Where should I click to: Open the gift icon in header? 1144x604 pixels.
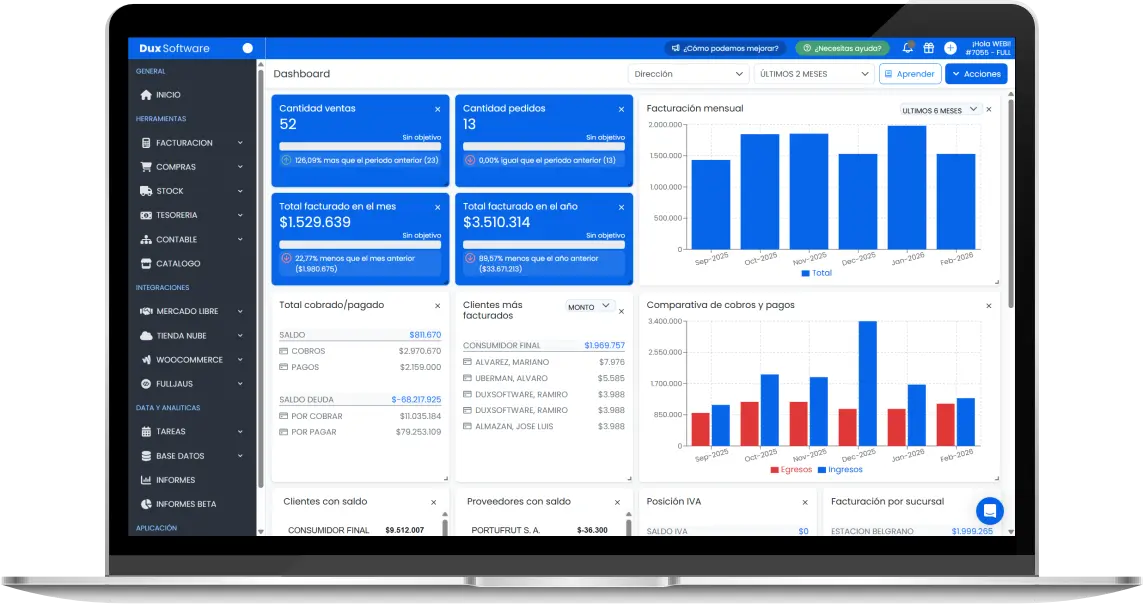pos(928,48)
